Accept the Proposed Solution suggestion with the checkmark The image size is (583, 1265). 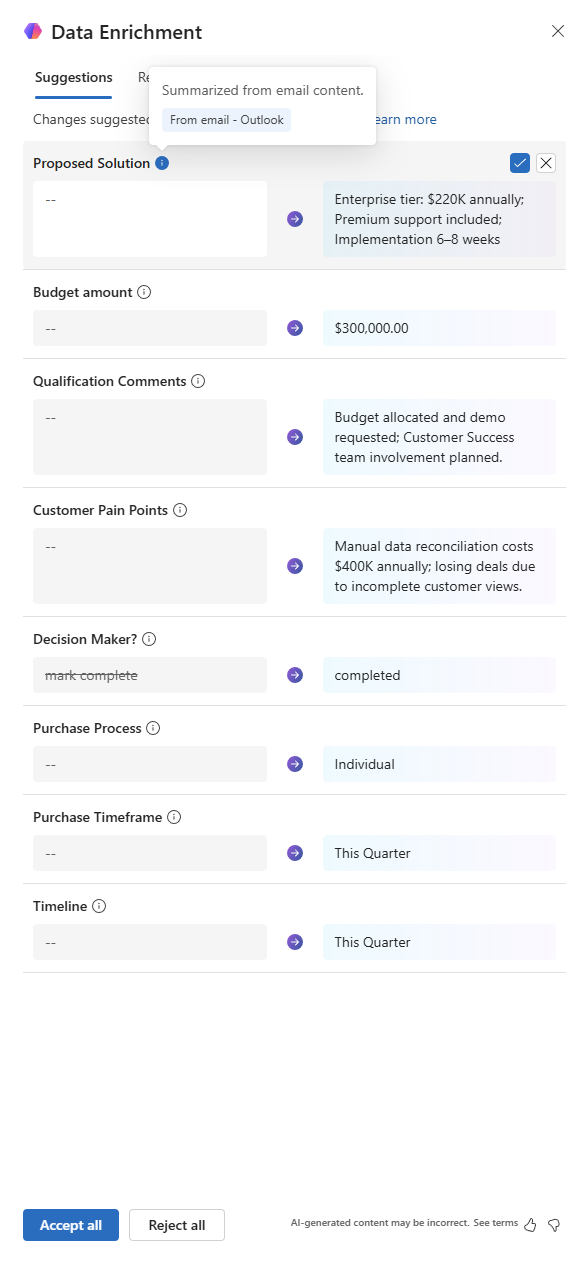(520, 163)
